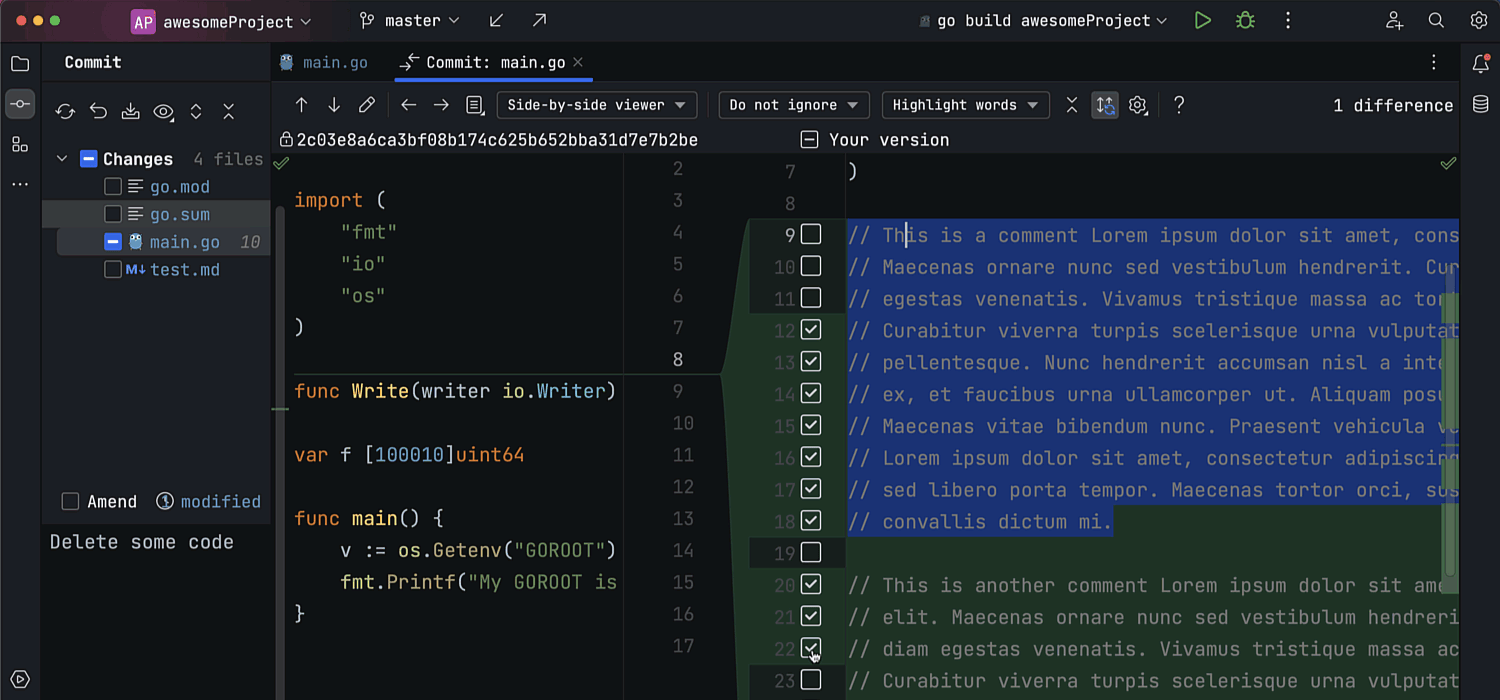This screenshot has width=1500, height=700.
Task: Open the master branch selector
Action: coord(411,21)
